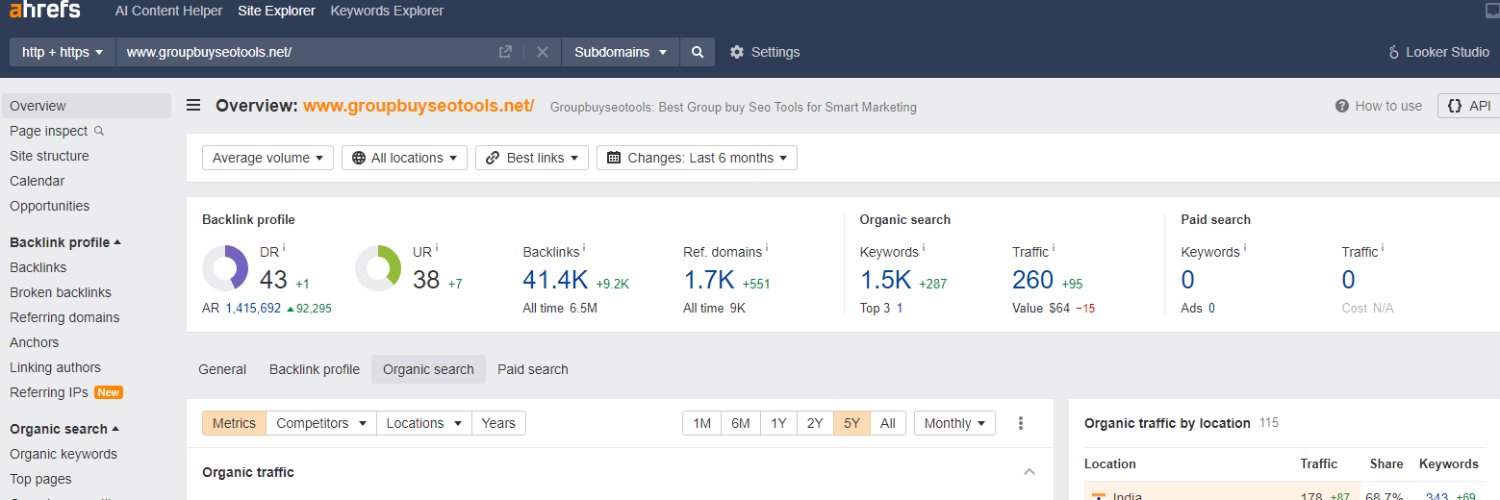Screen dimensions: 1500x500
Task: Switch to the Paid search tab
Action: 533,369
